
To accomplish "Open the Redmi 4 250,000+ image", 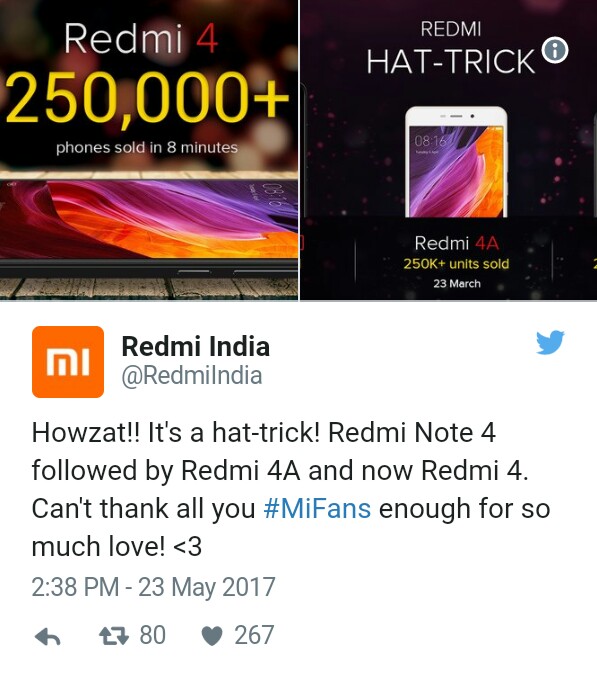I will click(149, 150).
